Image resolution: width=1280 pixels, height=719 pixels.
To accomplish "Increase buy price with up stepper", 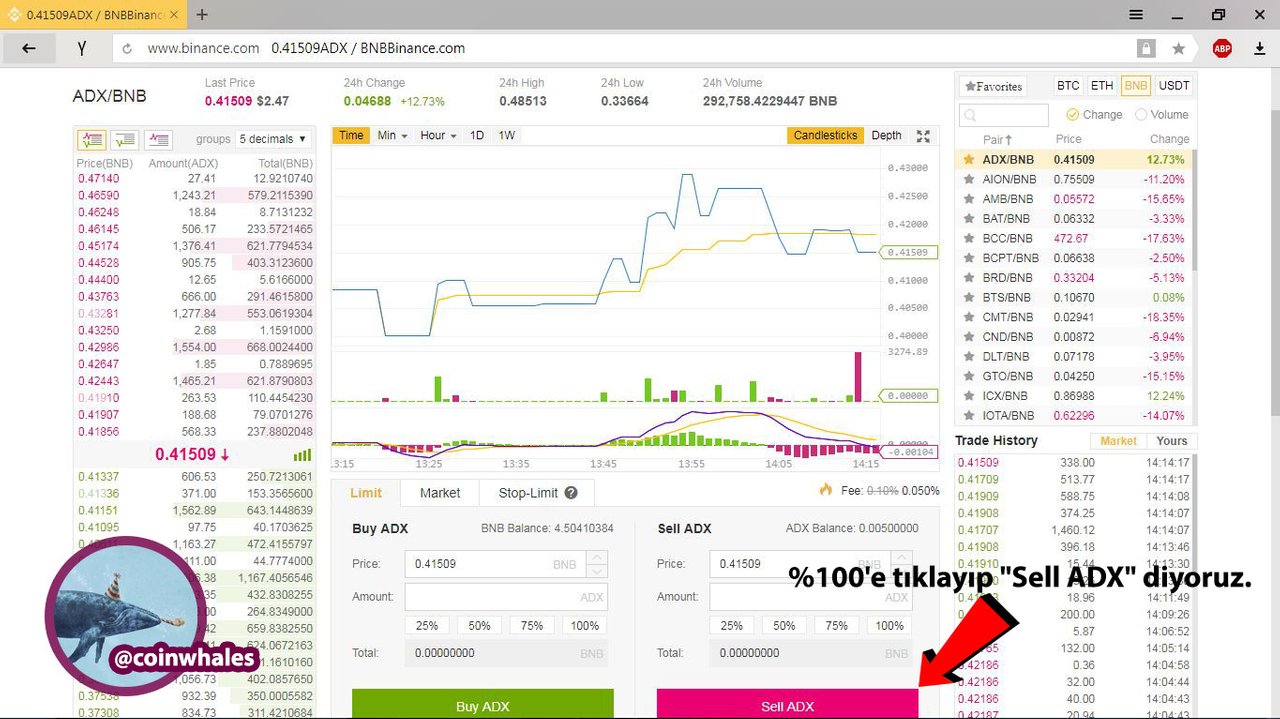I will tap(596, 558).
